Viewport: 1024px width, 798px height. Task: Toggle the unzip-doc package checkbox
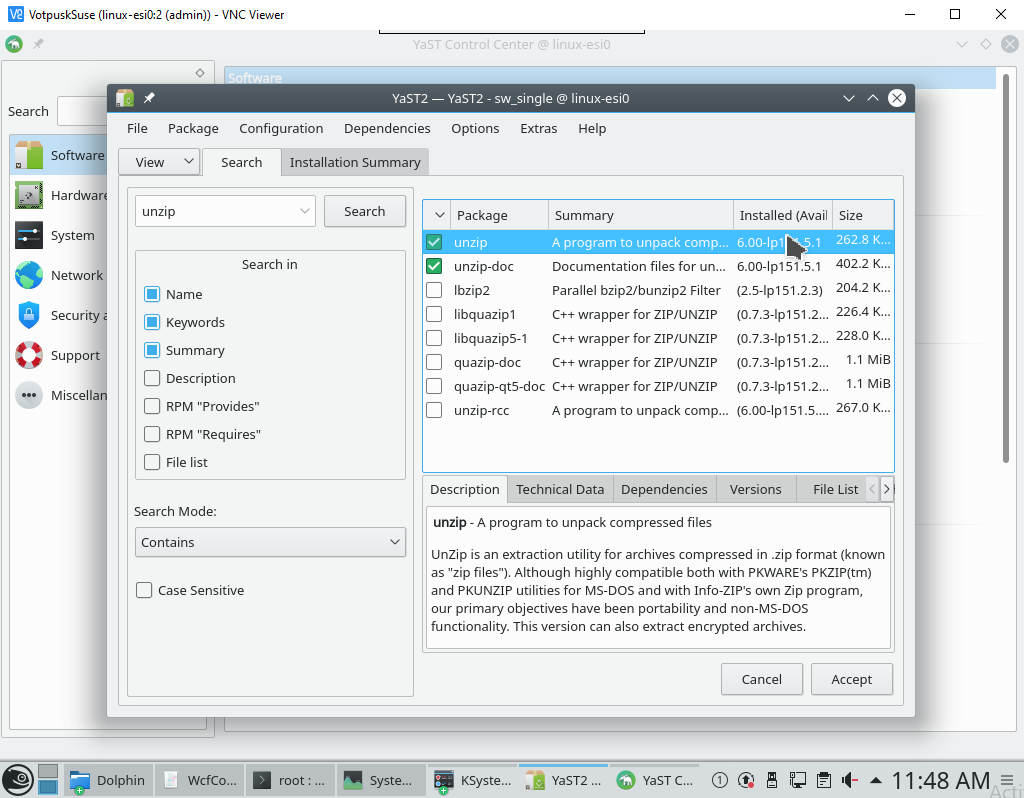click(434, 266)
